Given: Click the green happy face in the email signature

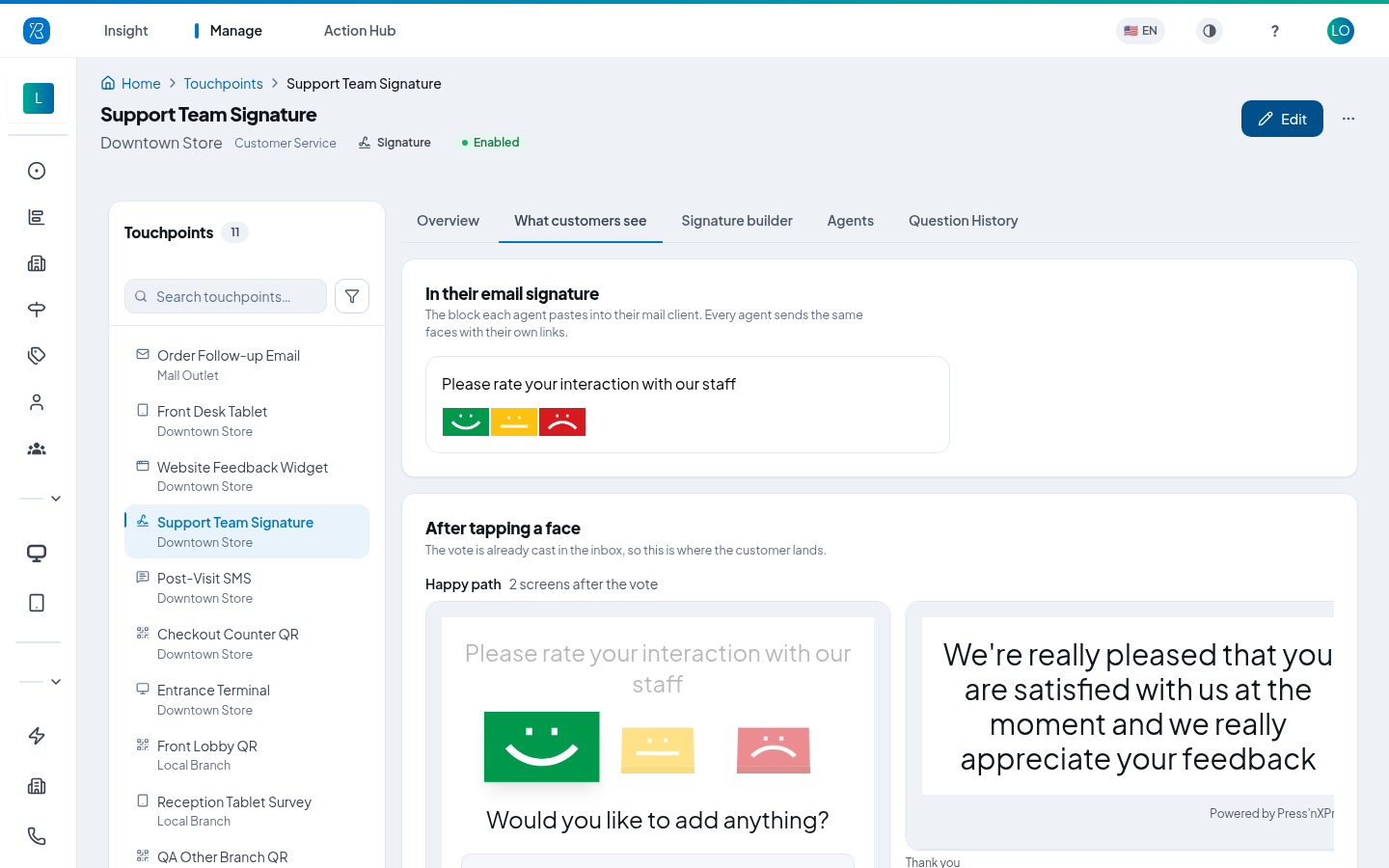Looking at the screenshot, I should tap(466, 421).
